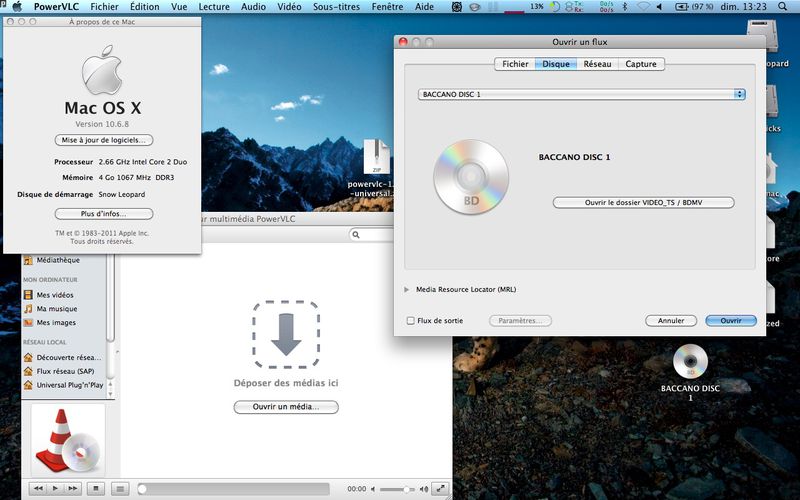Image resolution: width=800 pixels, height=500 pixels.
Task: Open the Lecture menu
Action: [214, 7]
